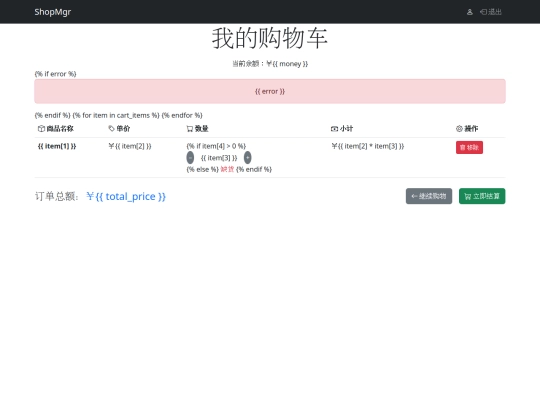Click the ￥{{ item[2] }} unit price cell
The height and width of the screenshot is (405, 540).
pyautogui.click(x=130, y=146)
